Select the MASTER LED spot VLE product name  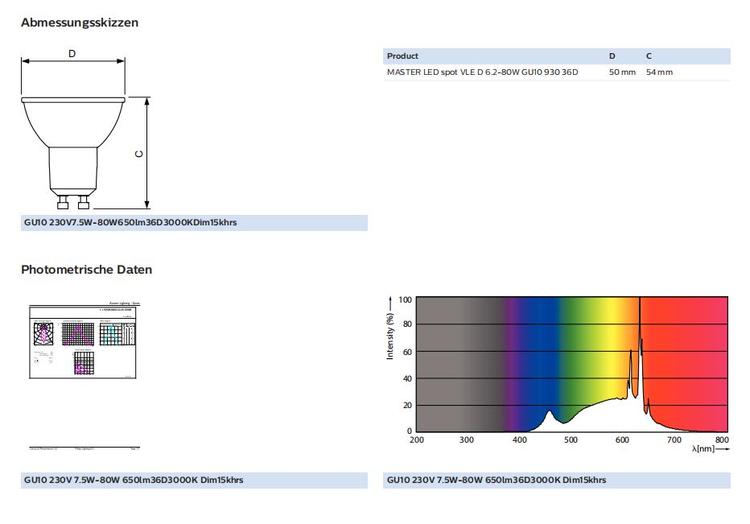(x=482, y=73)
